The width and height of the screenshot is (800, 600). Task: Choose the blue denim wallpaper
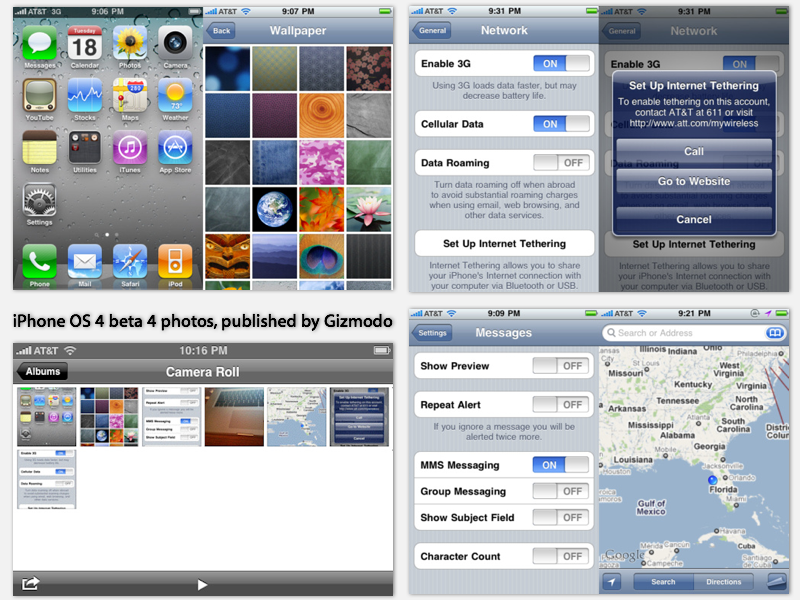[274, 163]
